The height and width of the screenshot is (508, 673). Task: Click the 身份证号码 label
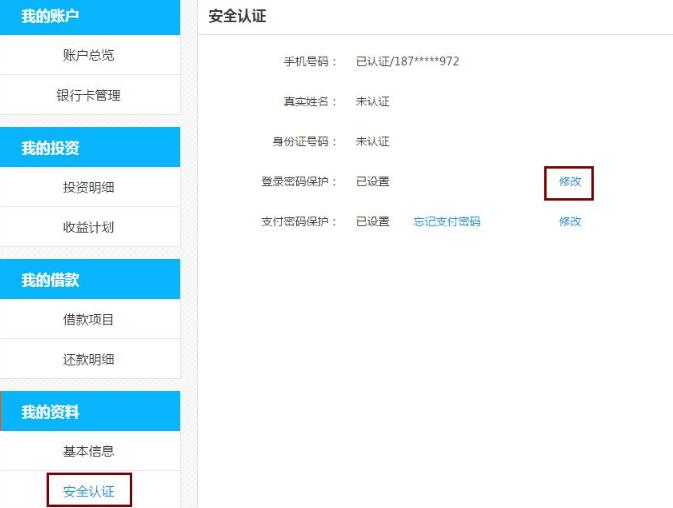coord(304,142)
